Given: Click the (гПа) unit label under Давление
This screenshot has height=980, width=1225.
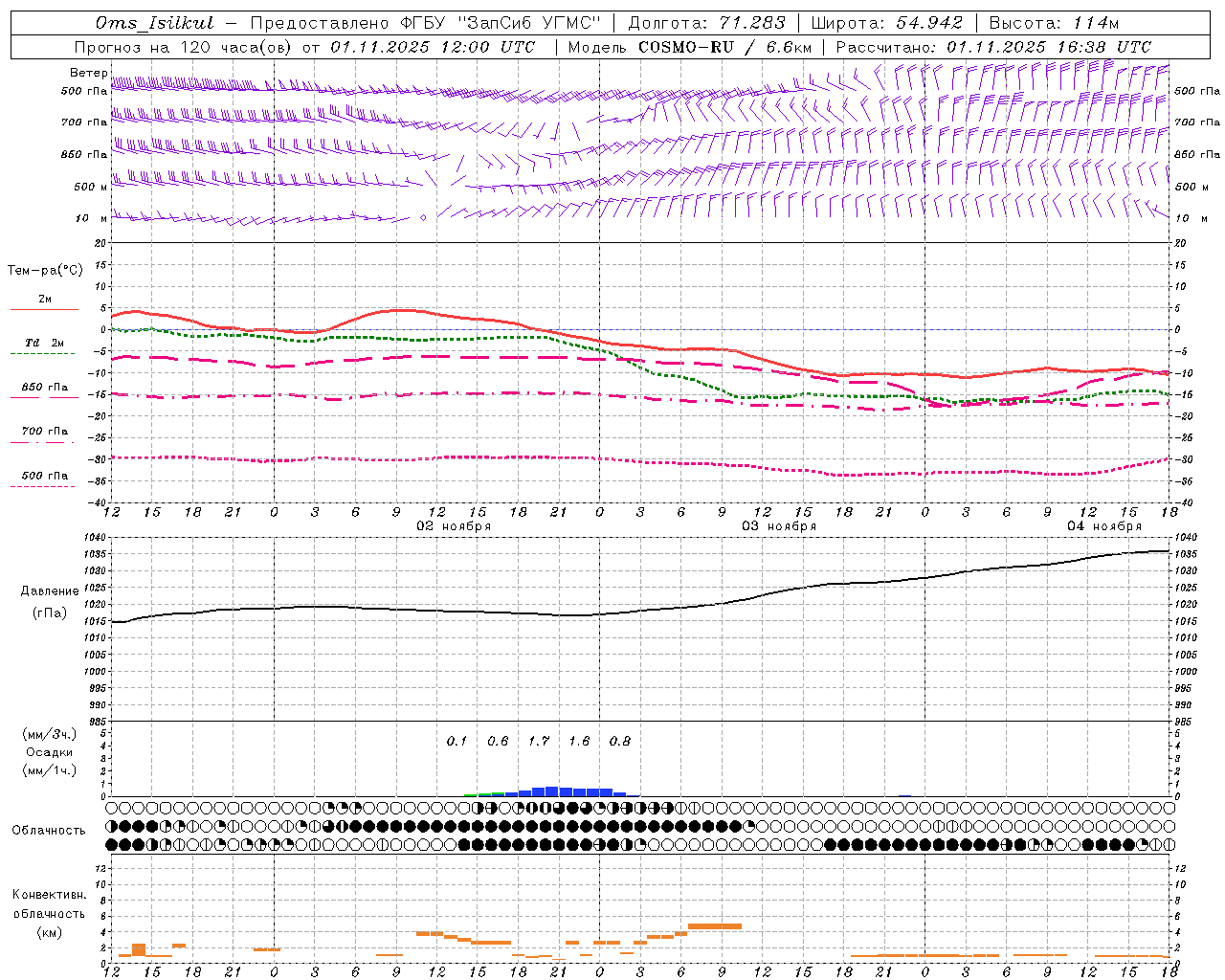Looking at the screenshot, I should [x=50, y=613].
